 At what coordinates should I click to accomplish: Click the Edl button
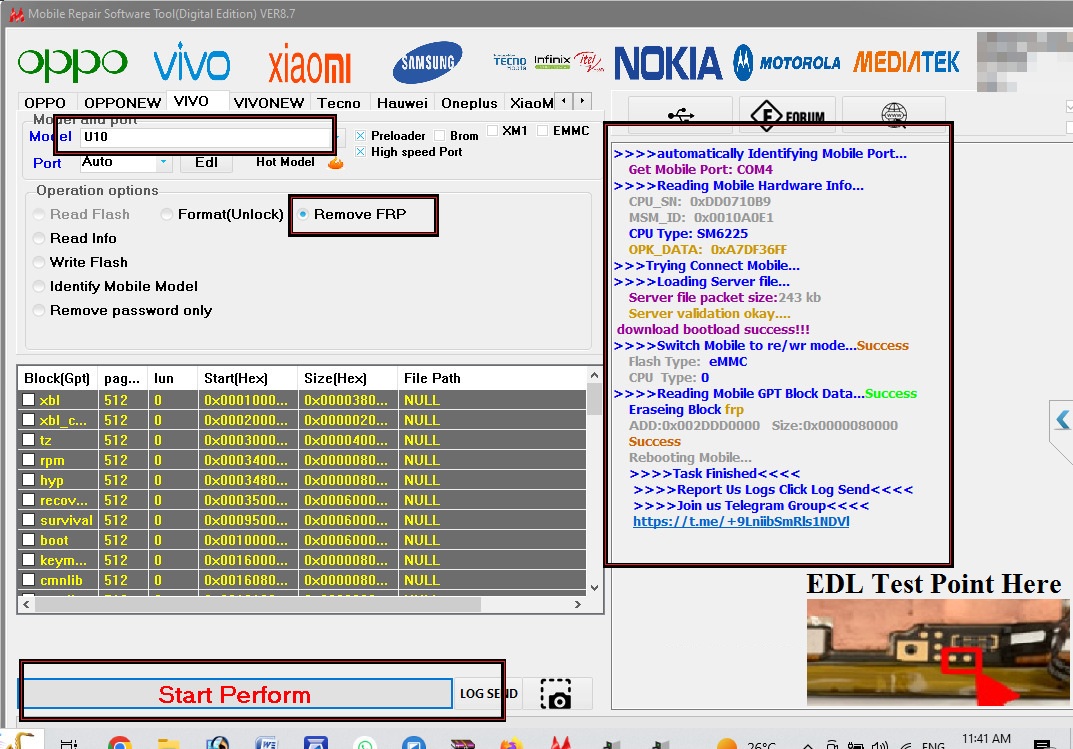pyautogui.click(x=206, y=162)
